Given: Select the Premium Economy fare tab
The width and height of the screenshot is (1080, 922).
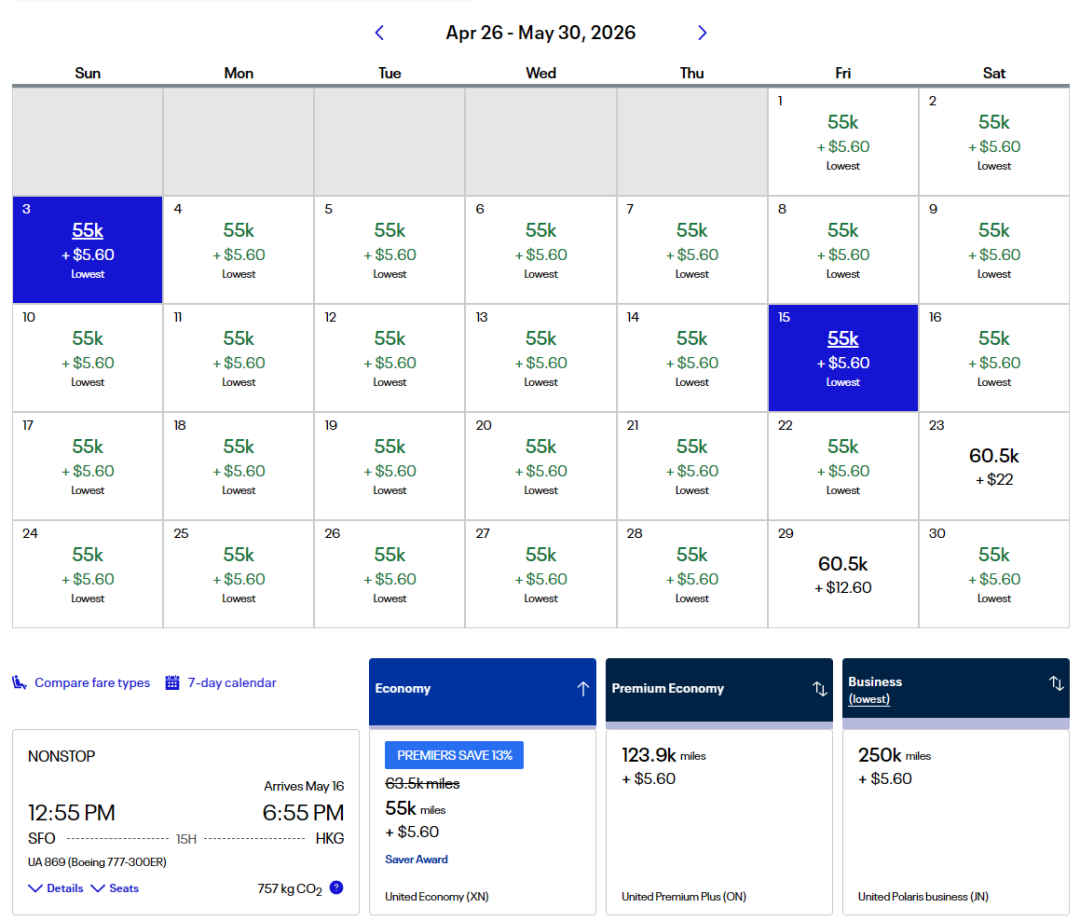Looking at the screenshot, I should point(668,688).
